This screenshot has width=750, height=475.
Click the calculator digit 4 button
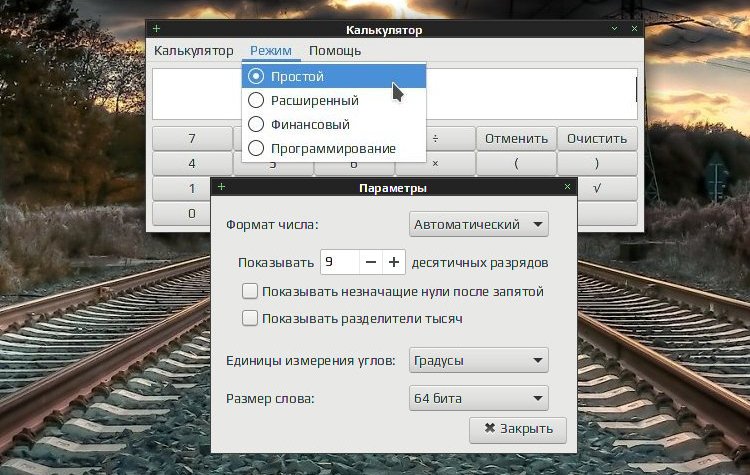click(x=192, y=164)
